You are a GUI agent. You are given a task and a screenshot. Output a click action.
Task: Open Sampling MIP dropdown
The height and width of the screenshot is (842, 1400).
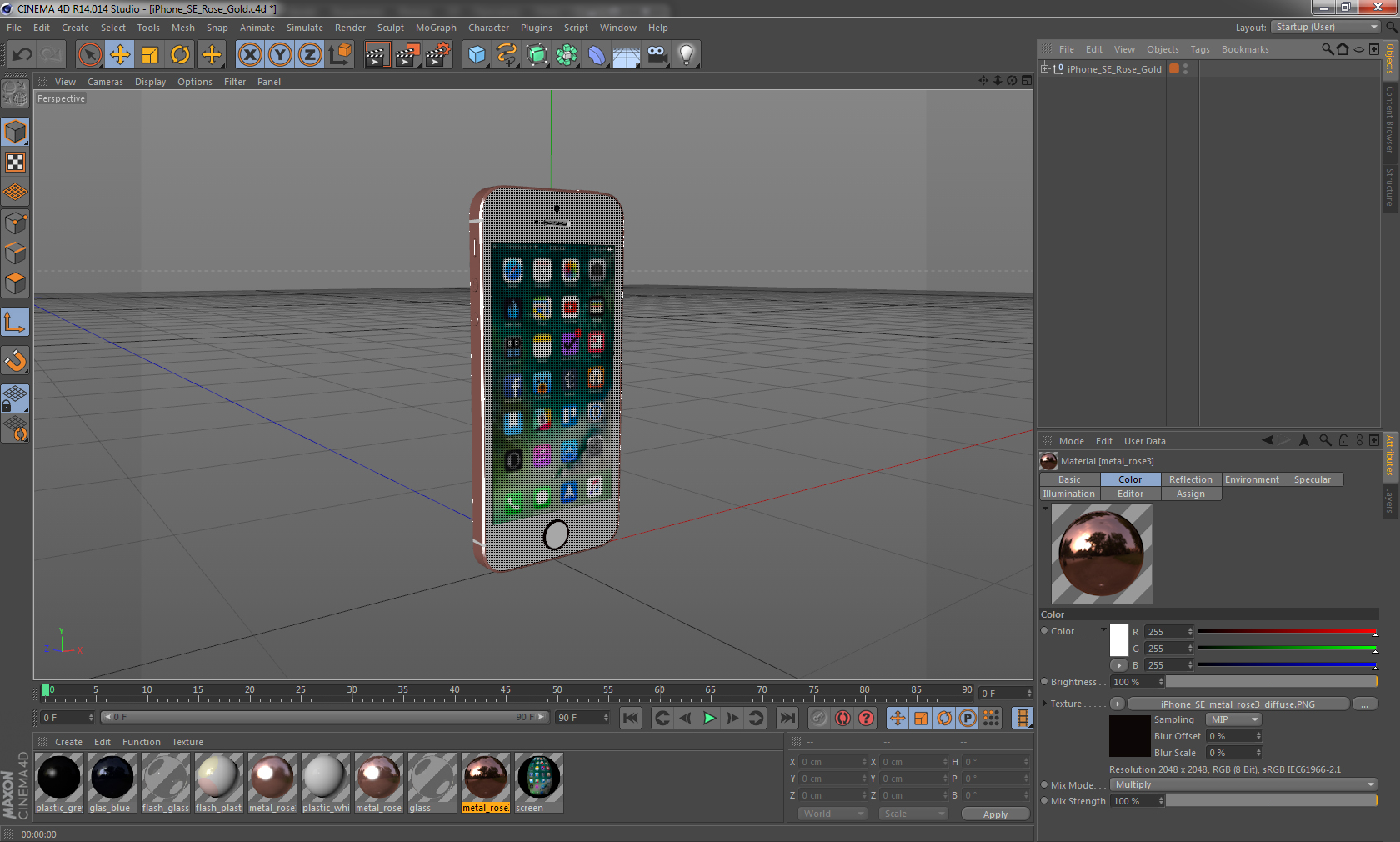[x=1233, y=719]
